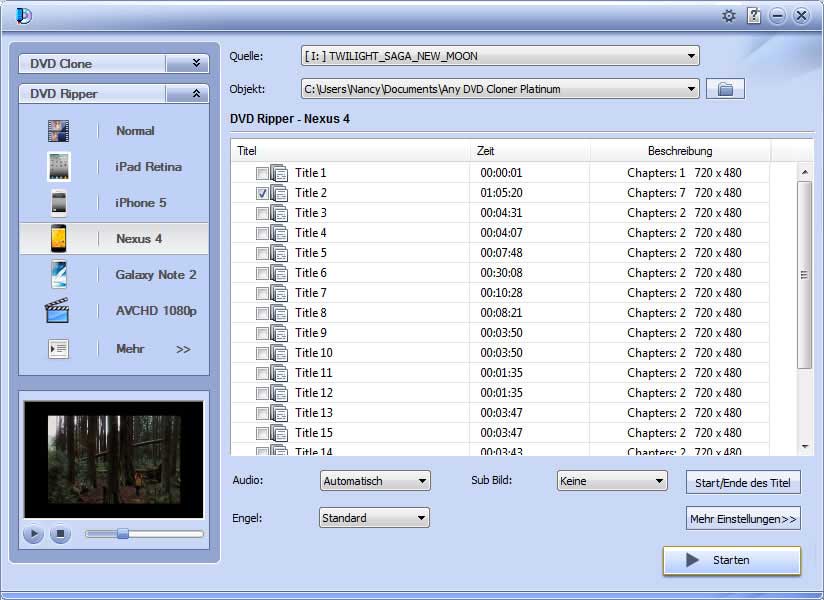Click the chapters icon next to Title 13
The height and width of the screenshot is (600, 824).
pos(279,412)
